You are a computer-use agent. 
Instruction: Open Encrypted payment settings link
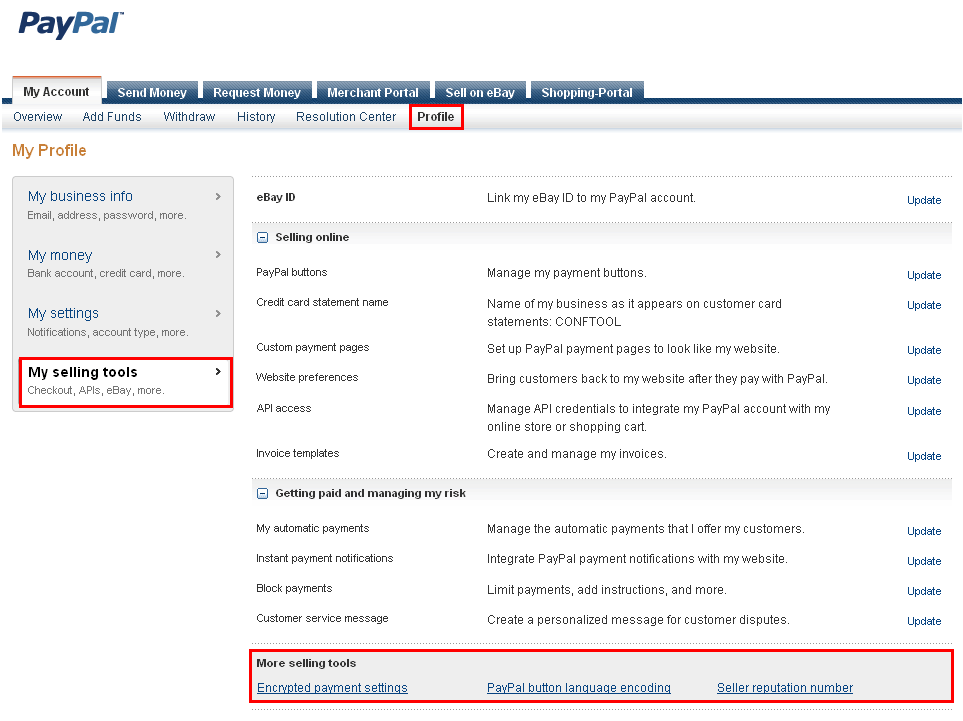coord(332,688)
